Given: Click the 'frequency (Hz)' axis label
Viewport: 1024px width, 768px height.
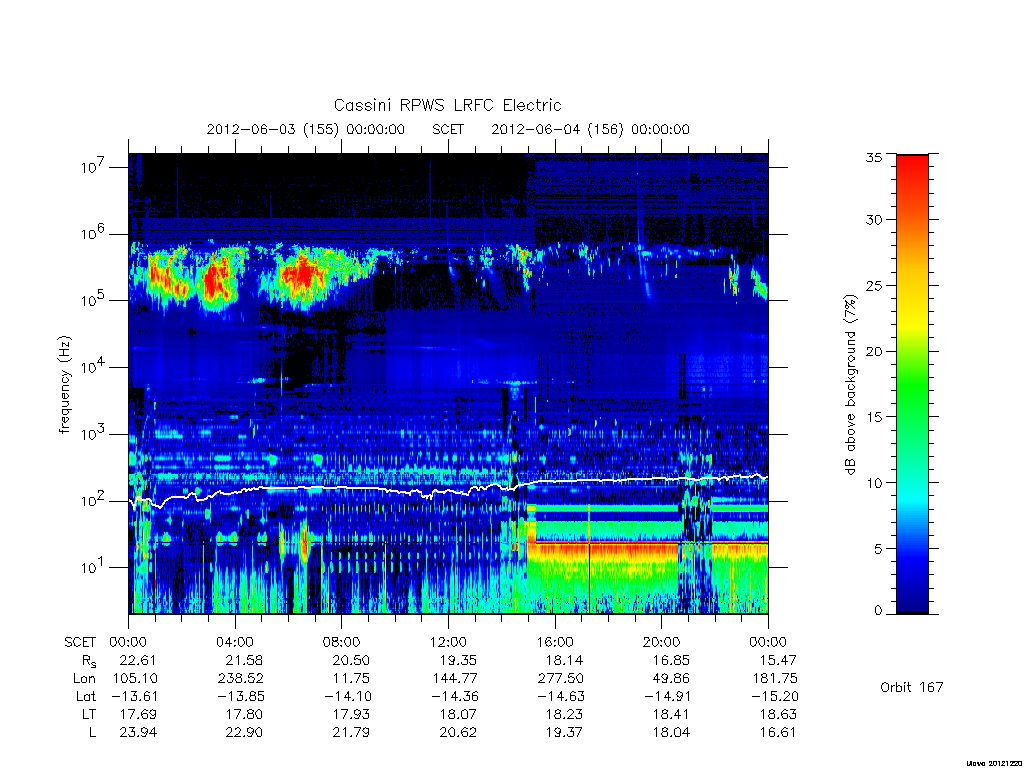Looking at the screenshot, I should (64, 385).
